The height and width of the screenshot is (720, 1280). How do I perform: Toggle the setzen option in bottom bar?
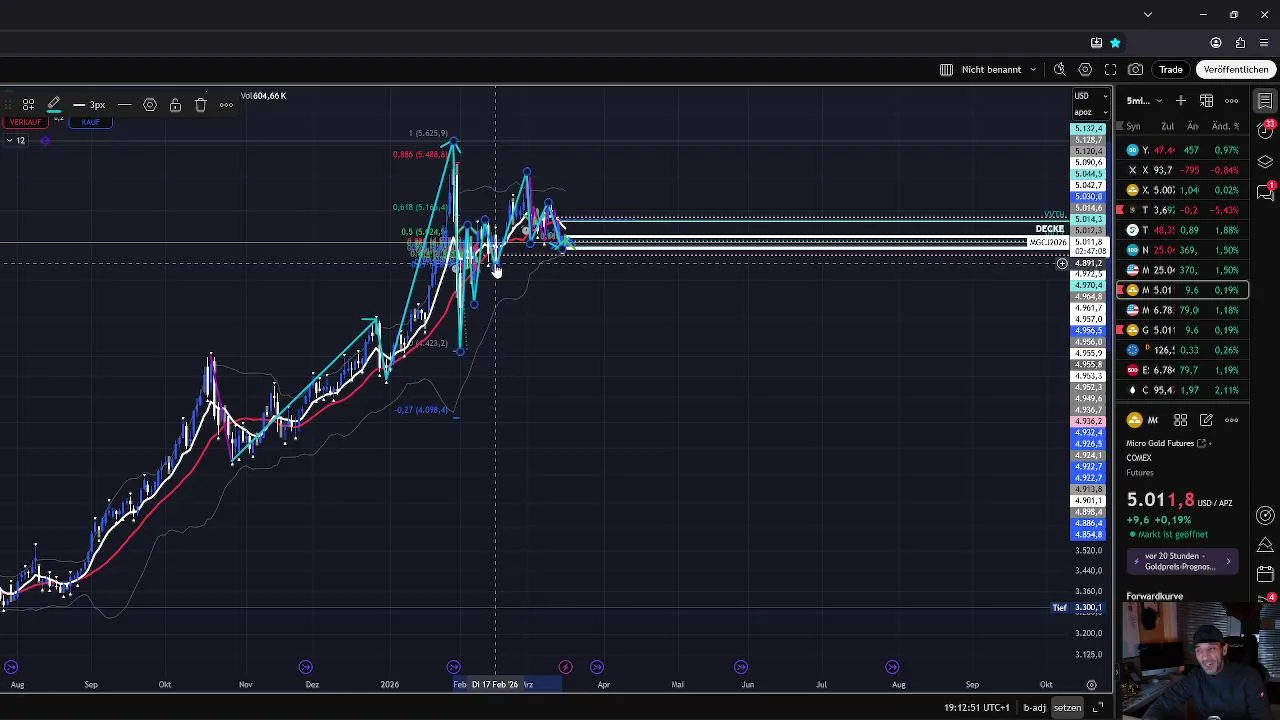click(x=1067, y=708)
